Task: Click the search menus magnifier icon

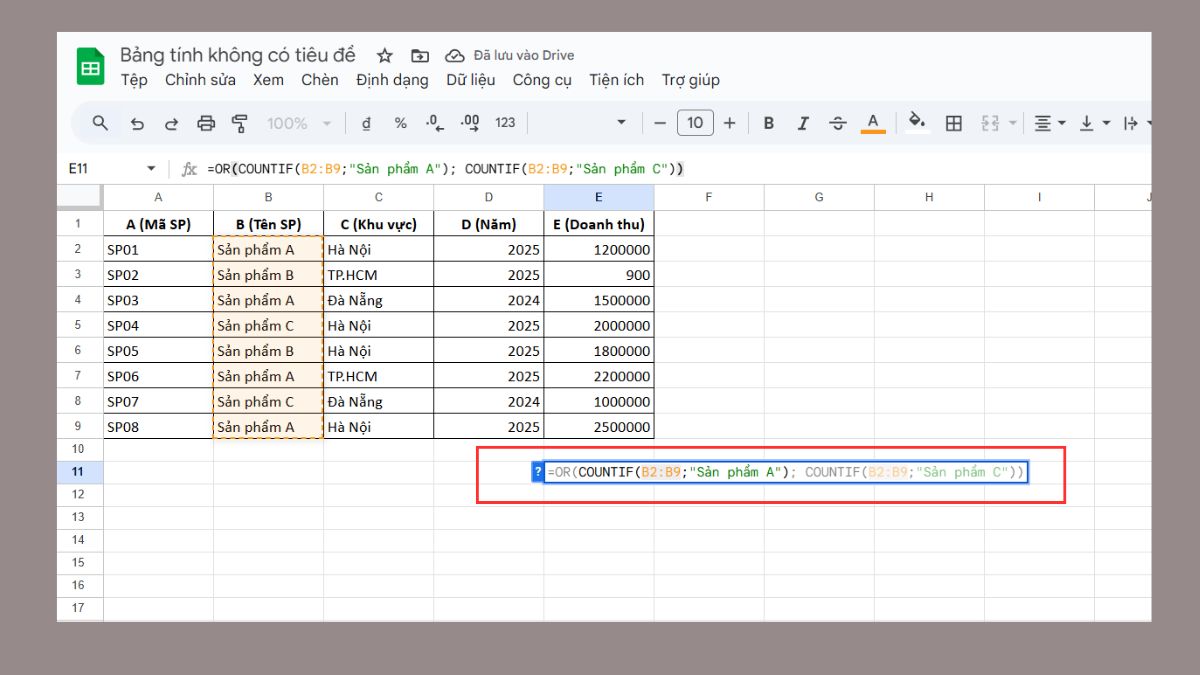Action: (100, 123)
